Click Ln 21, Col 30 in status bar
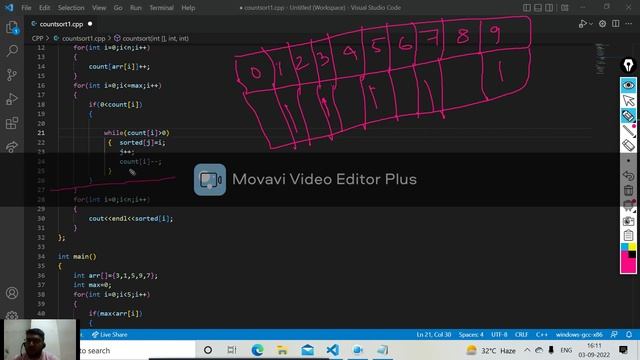 coord(434,335)
